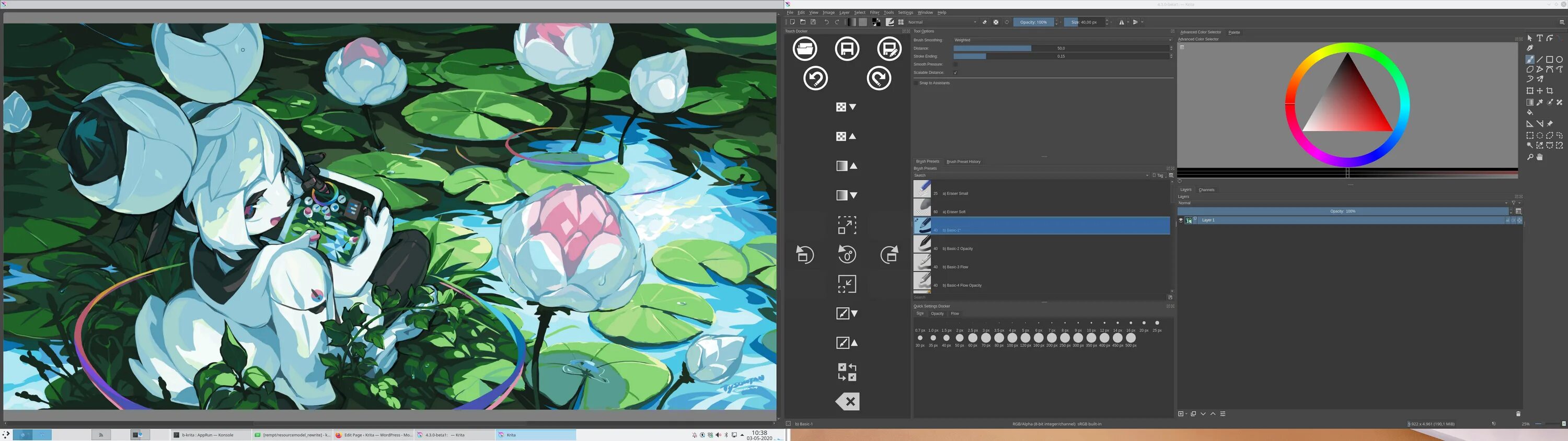The width and height of the screenshot is (1568, 441).
Task: Select the Pan hand tool in toolbox
Action: click(1539, 157)
